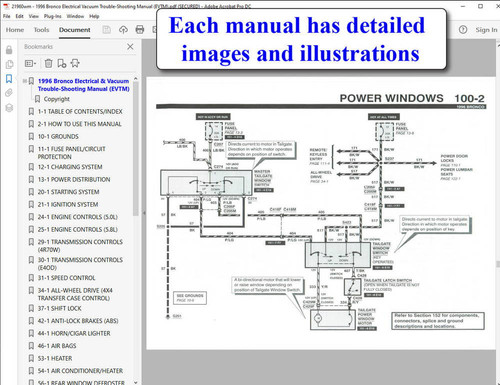Open 54-1 Air Conditioner/Heater bookmark
500x385 pixels.
(80, 371)
